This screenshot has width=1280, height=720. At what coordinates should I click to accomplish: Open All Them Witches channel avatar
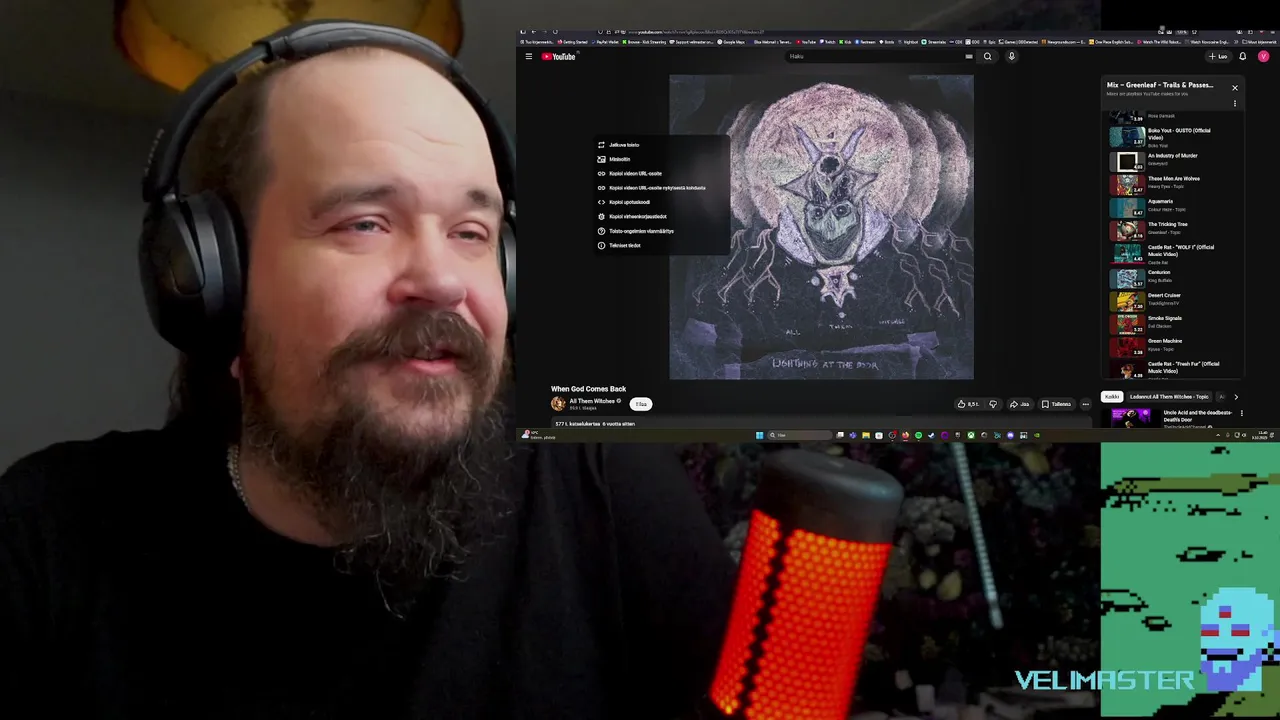[x=558, y=404]
